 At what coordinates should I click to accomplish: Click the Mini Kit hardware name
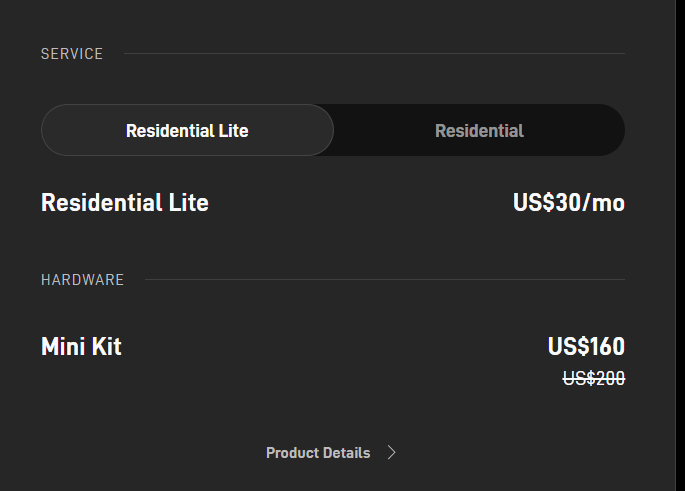[x=81, y=347]
